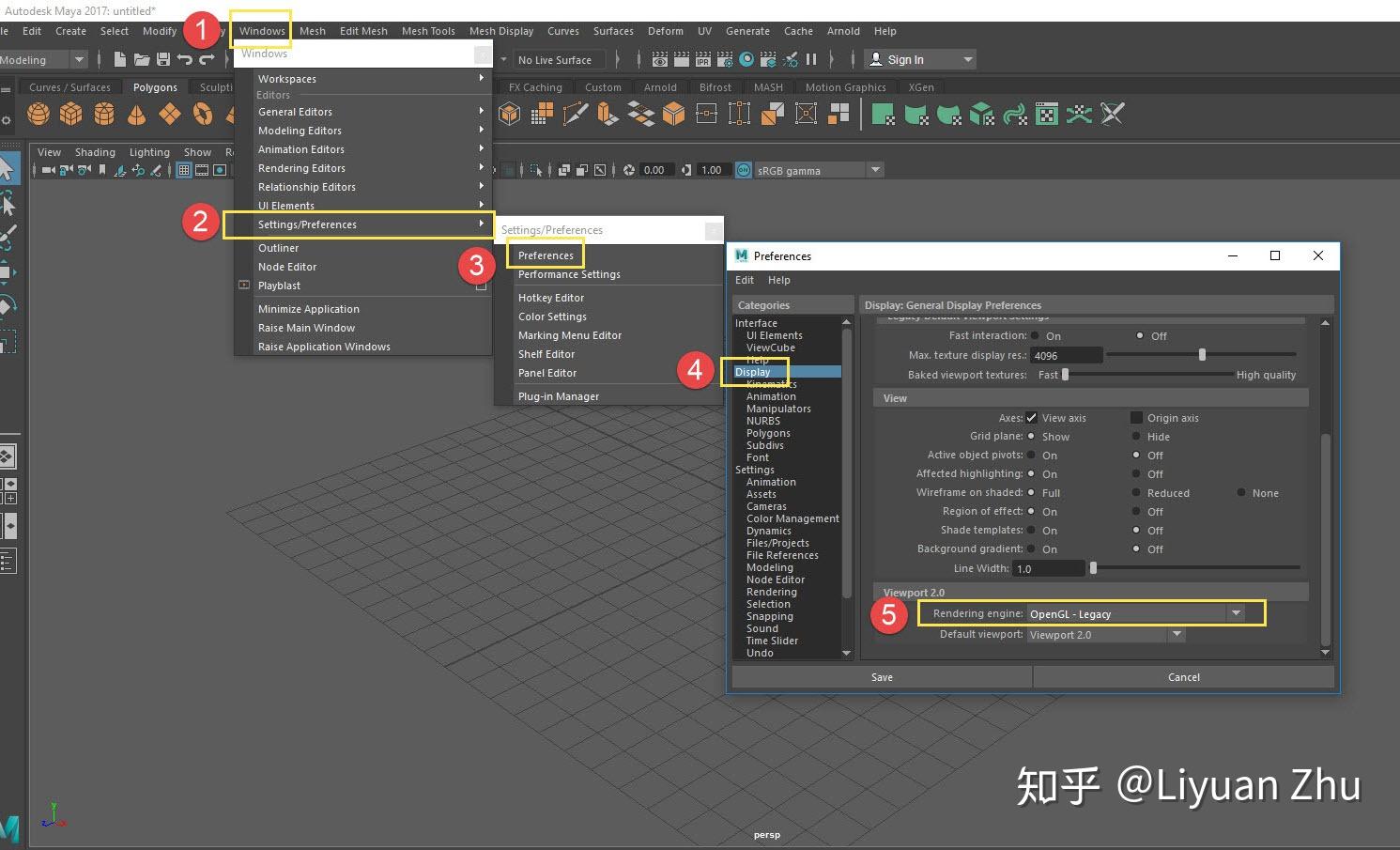Image resolution: width=1400 pixels, height=850 pixels.
Task: Click the open scene folder icon
Action: click(141, 59)
